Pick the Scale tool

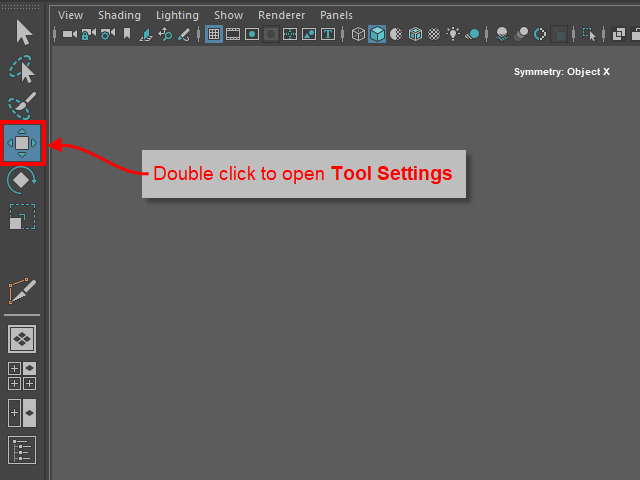point(22,217)
